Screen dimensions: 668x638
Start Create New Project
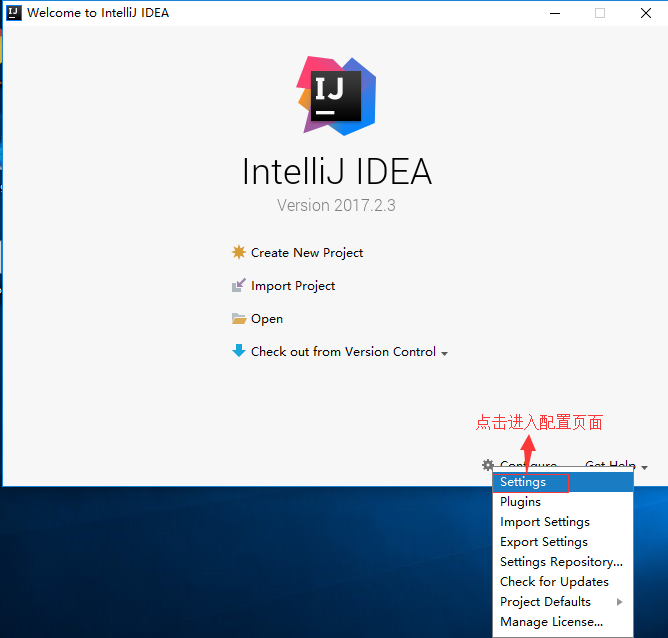tap(307, 253)
